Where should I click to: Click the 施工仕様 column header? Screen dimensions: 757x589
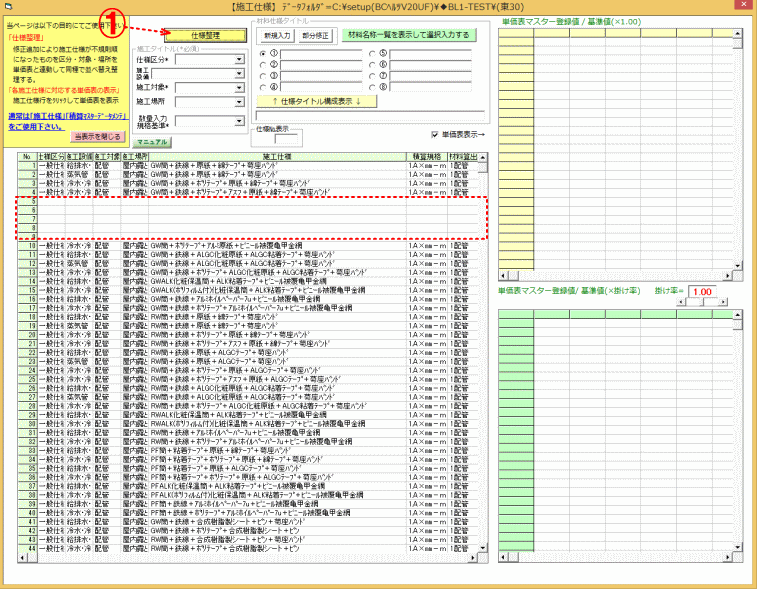pos(276,157)
